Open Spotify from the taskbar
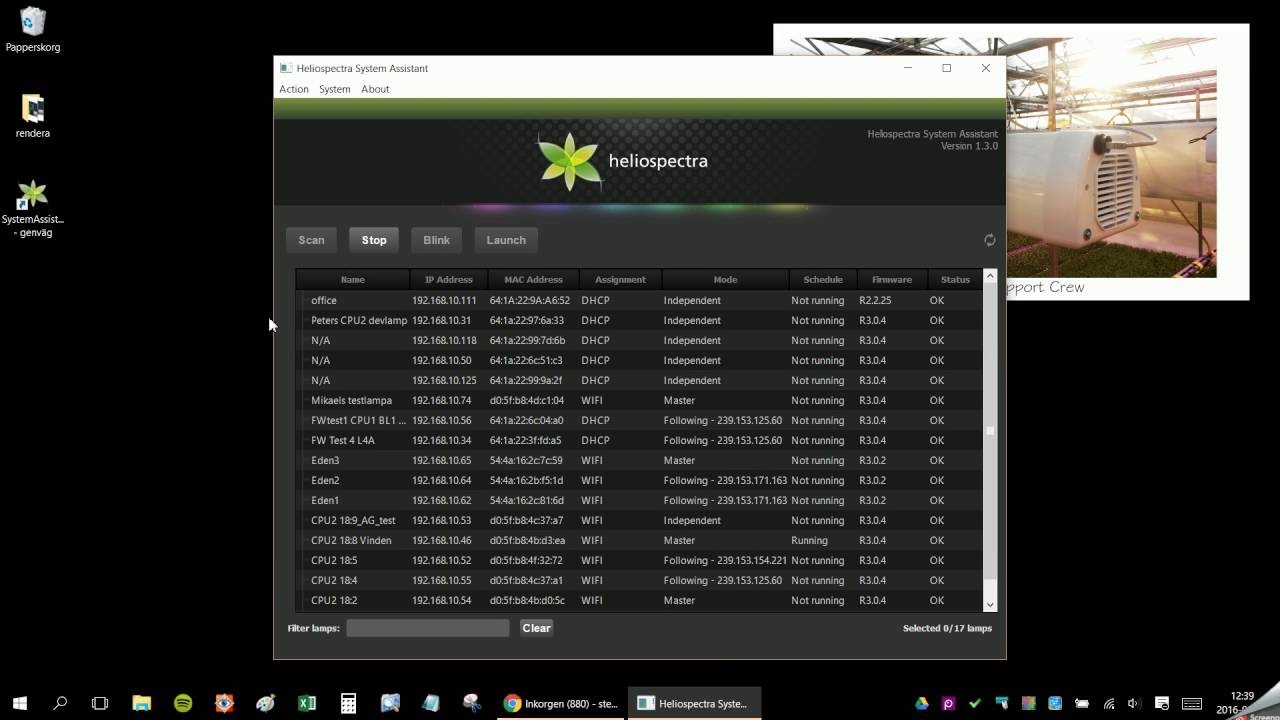Image resolution: width=1280 pixels, height=720 pixels. [183, 703]
